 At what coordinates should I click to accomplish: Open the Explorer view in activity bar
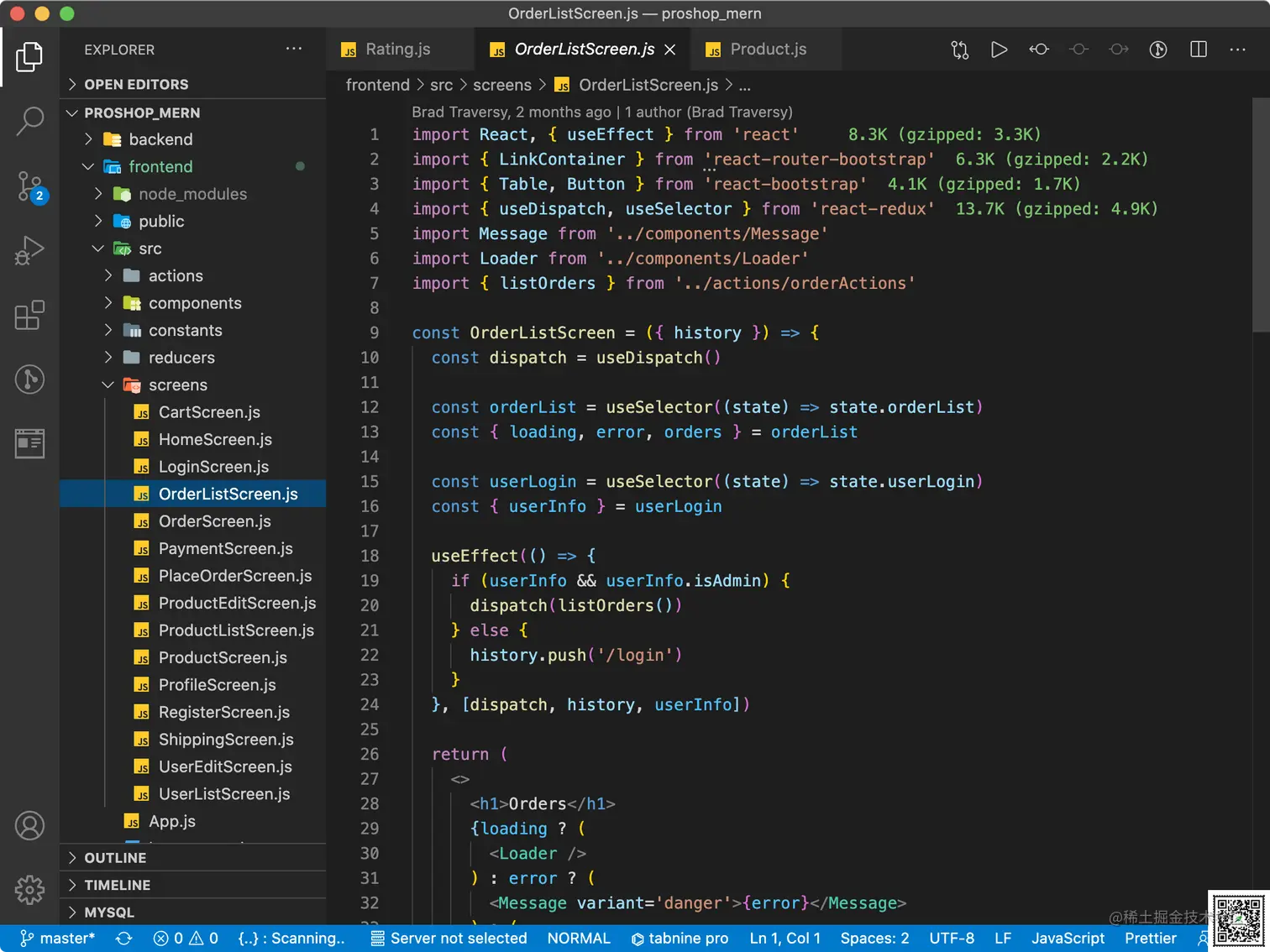click(29, 56)
